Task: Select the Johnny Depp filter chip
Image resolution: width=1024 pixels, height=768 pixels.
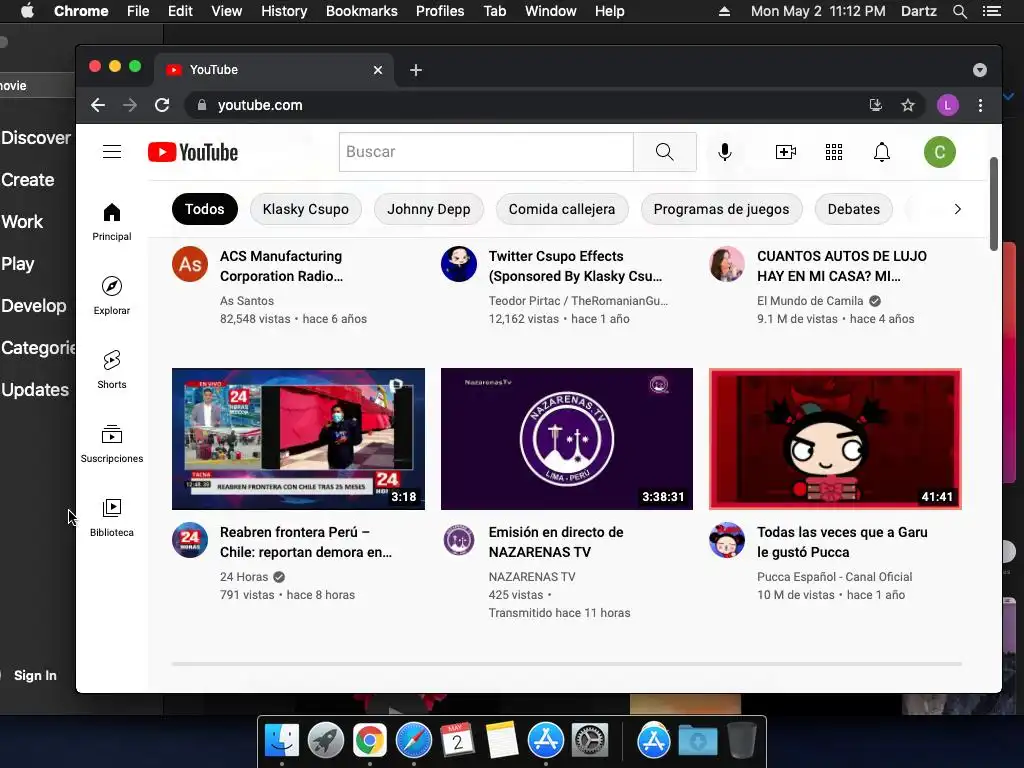Action: point(428,209)
